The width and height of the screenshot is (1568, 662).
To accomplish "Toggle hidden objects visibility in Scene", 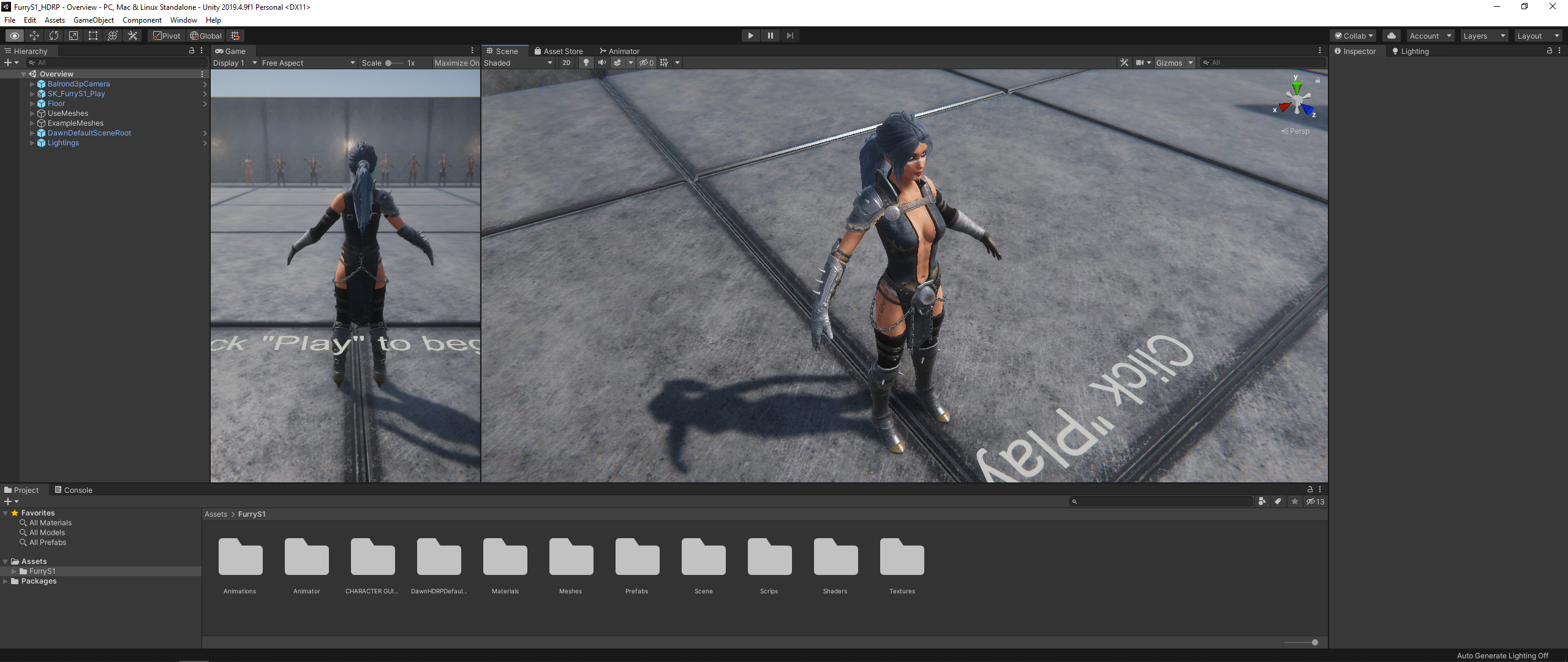I will click(x=647, y=63).
